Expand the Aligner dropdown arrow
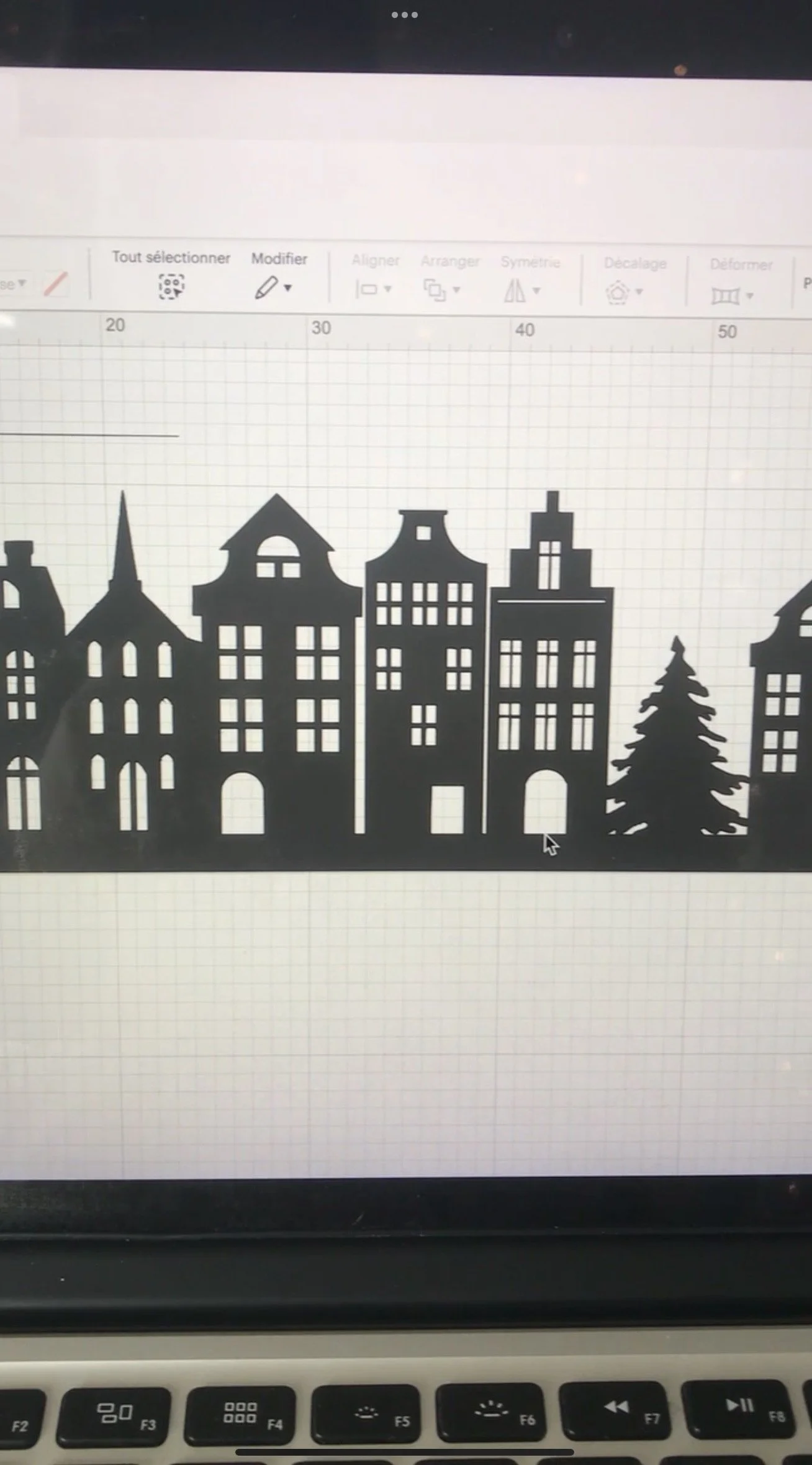This screenshot has height=1465, width=812. tap(388, 289)
